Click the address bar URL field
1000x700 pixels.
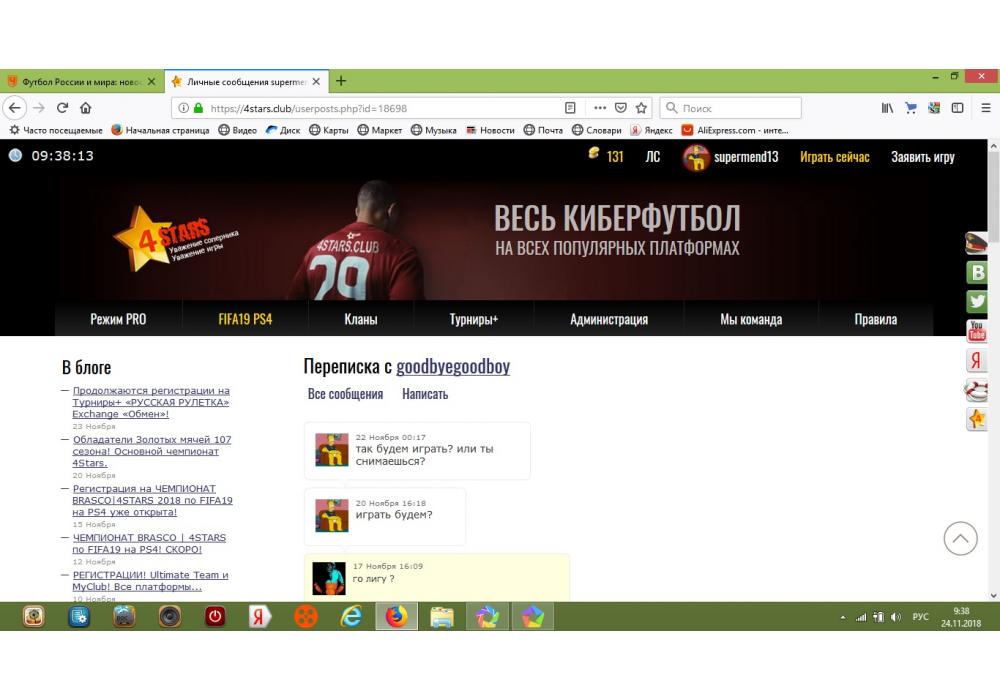point(383,108)
